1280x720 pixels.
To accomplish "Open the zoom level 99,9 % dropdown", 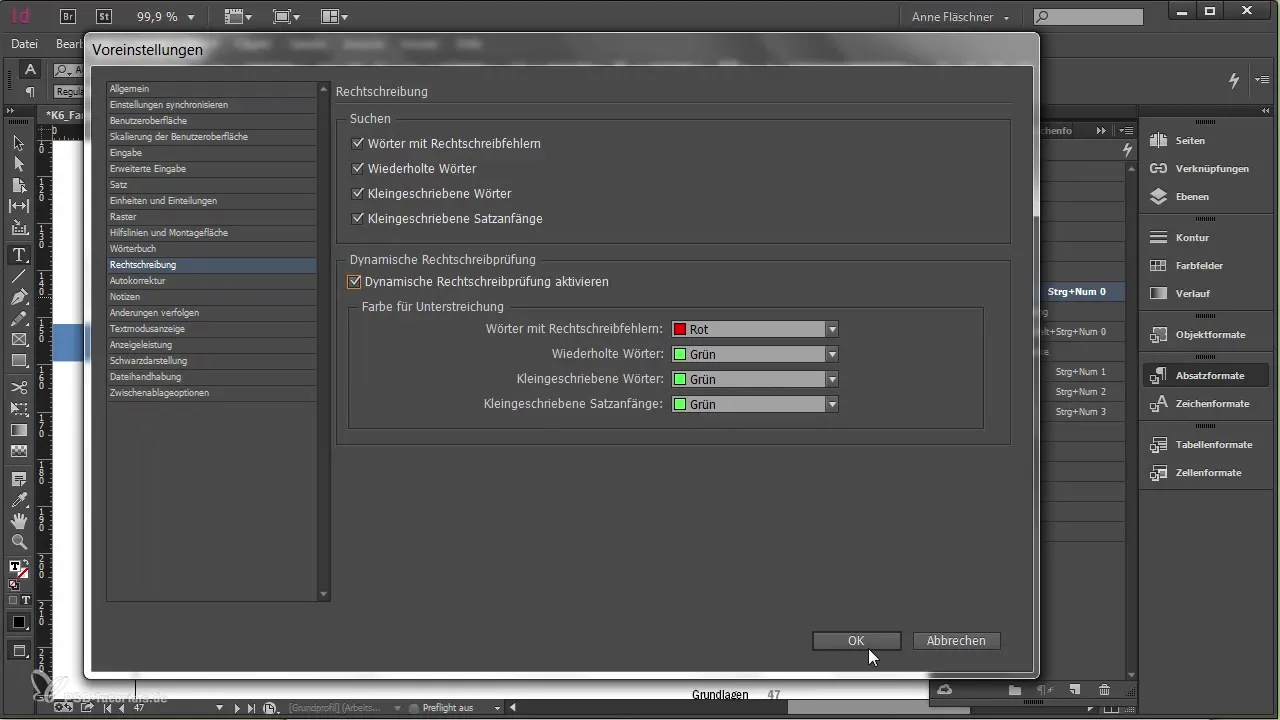I will 191,17.
